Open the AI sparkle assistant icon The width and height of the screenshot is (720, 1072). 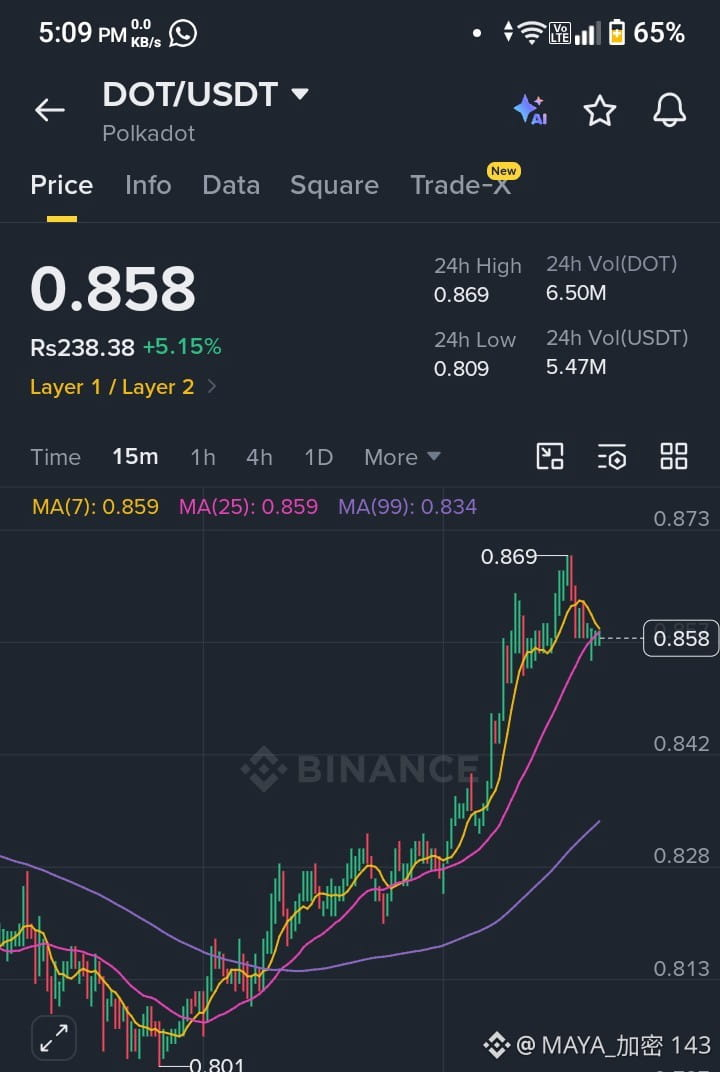(530, 110)
